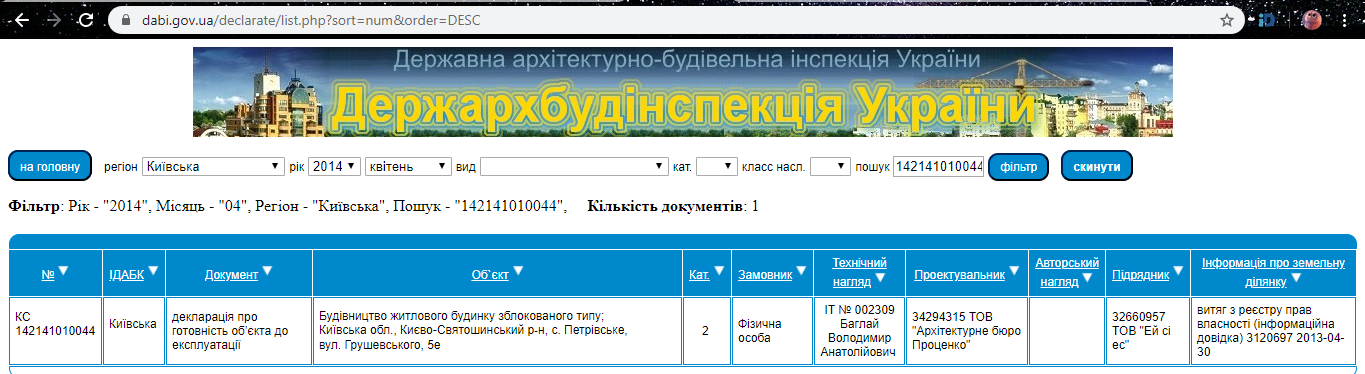Select the 32660957 ТОВ Ей сі ес cell

pos(1147,331)
